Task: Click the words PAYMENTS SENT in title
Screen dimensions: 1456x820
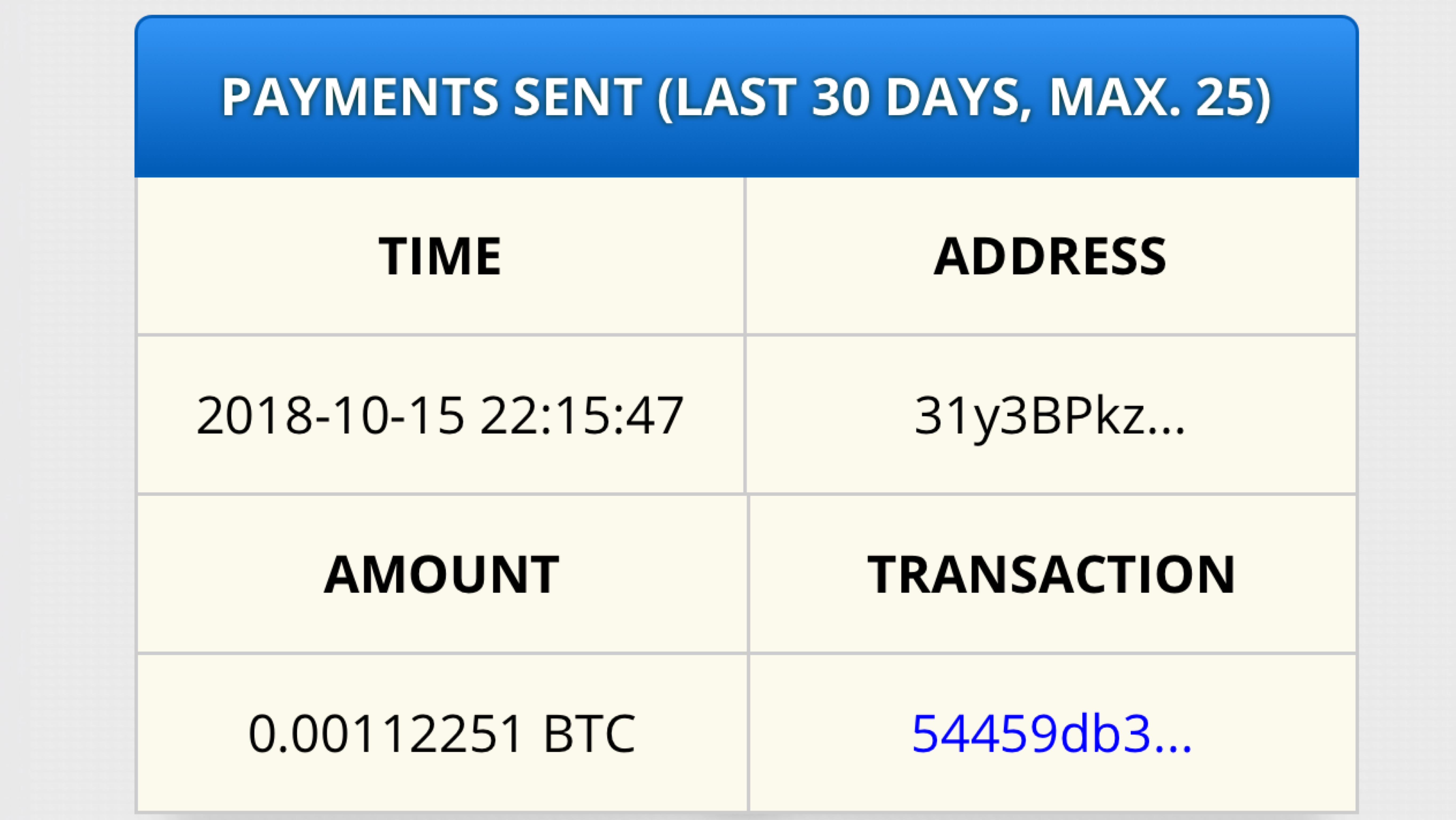Action: coord(431,97)
